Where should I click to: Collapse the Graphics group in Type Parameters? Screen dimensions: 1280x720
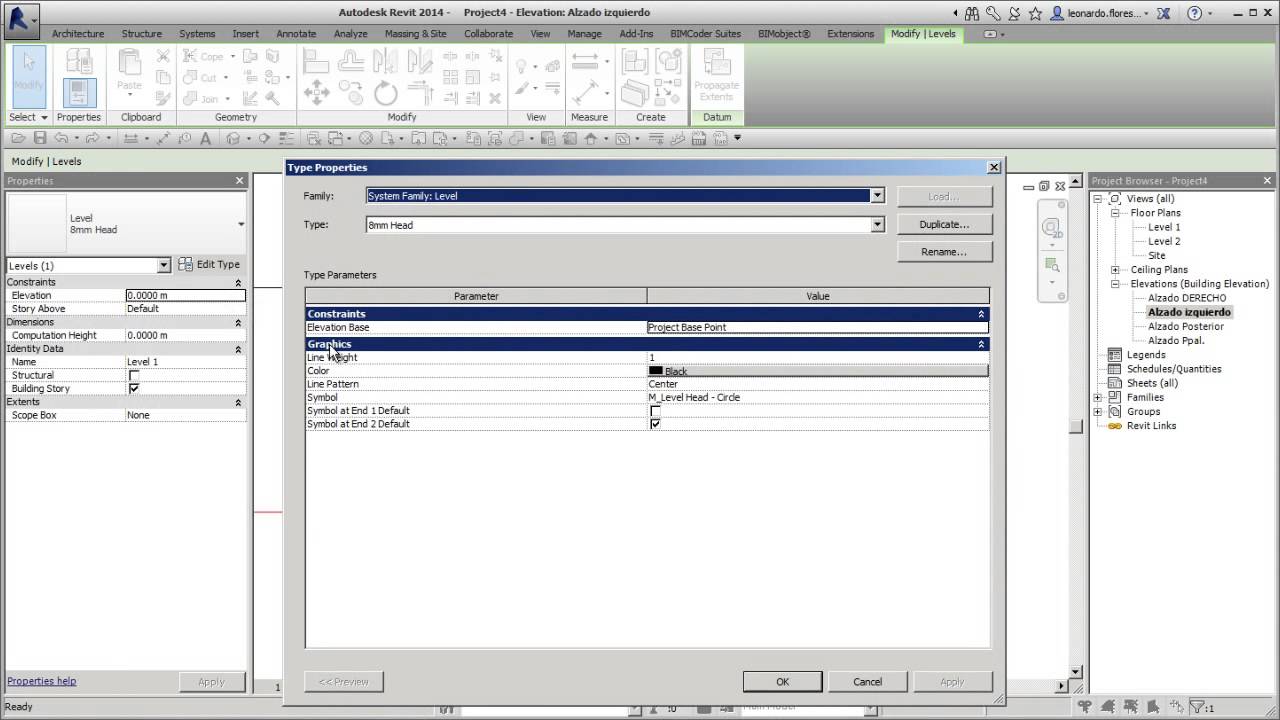tap(981, 344)
